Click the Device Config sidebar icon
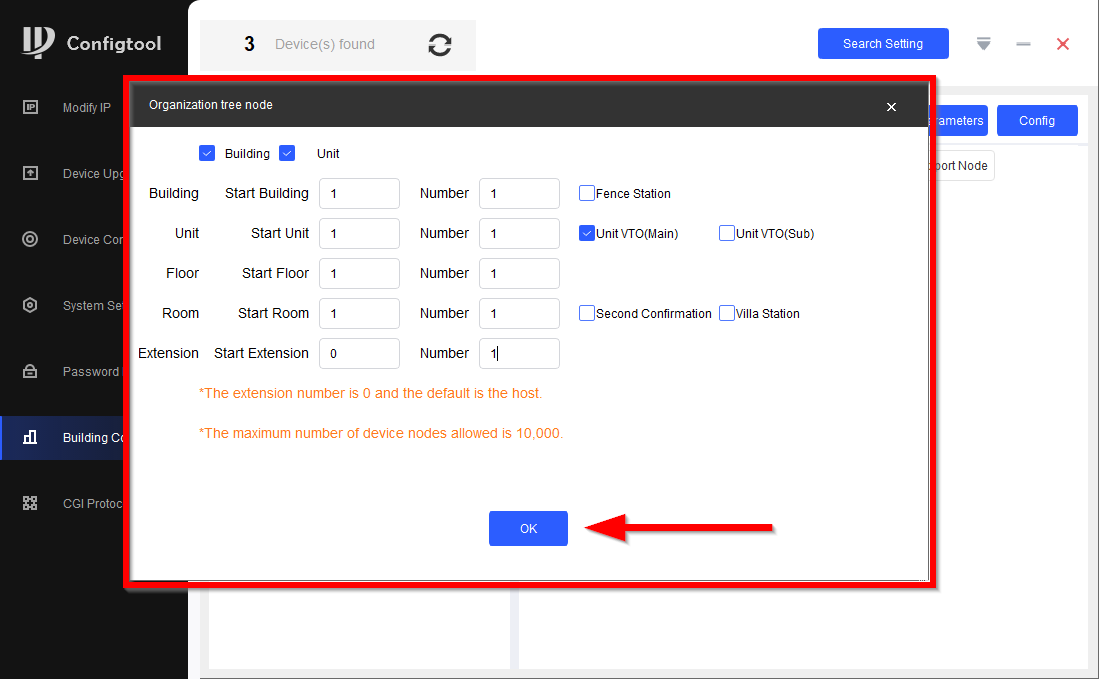 pyautogui.click(x=30, y=239)
